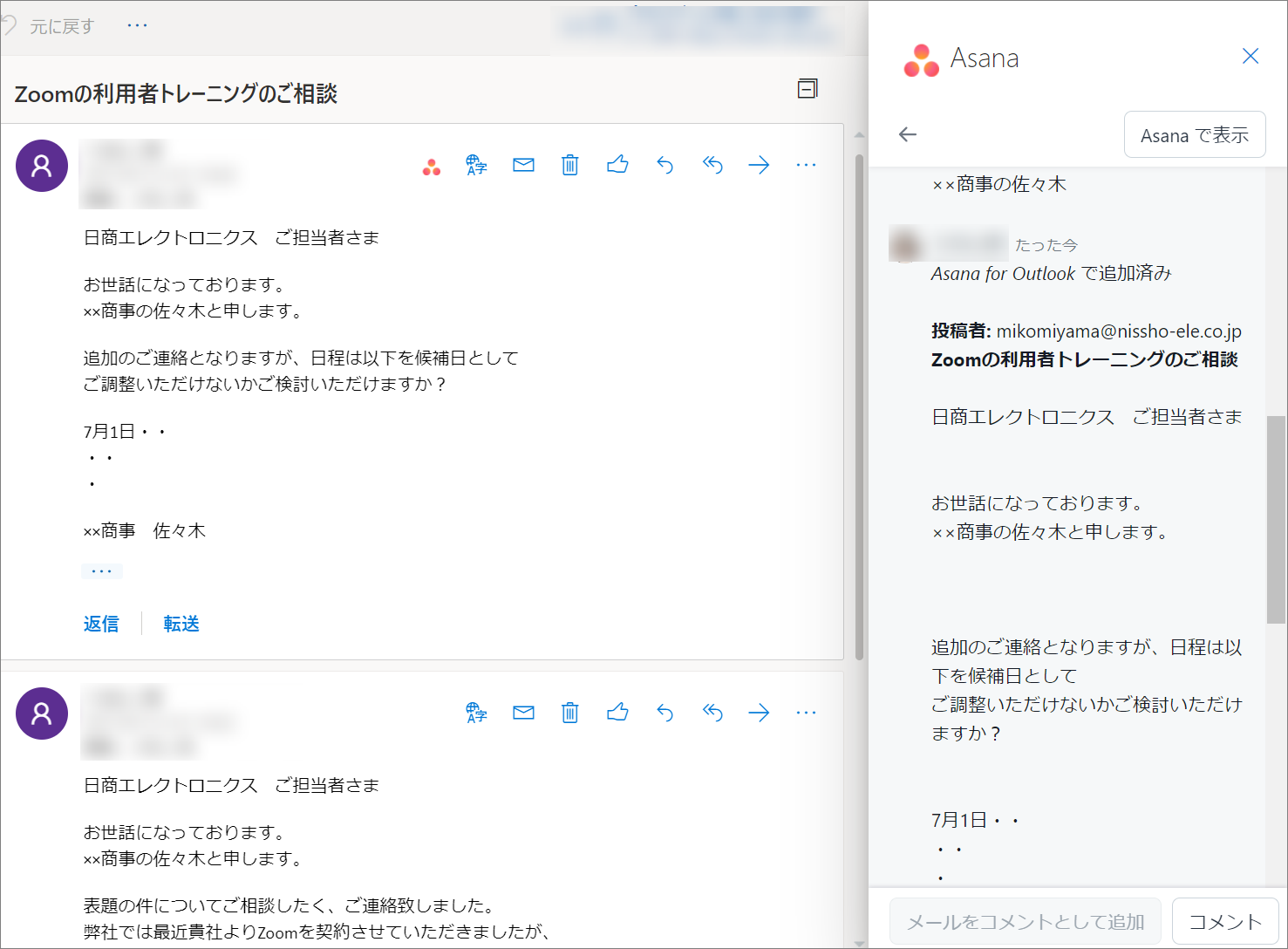
Task: Click bold Zoomの利用者トレーニングのご相談 in Asana comment
Action: (1085, 359)
